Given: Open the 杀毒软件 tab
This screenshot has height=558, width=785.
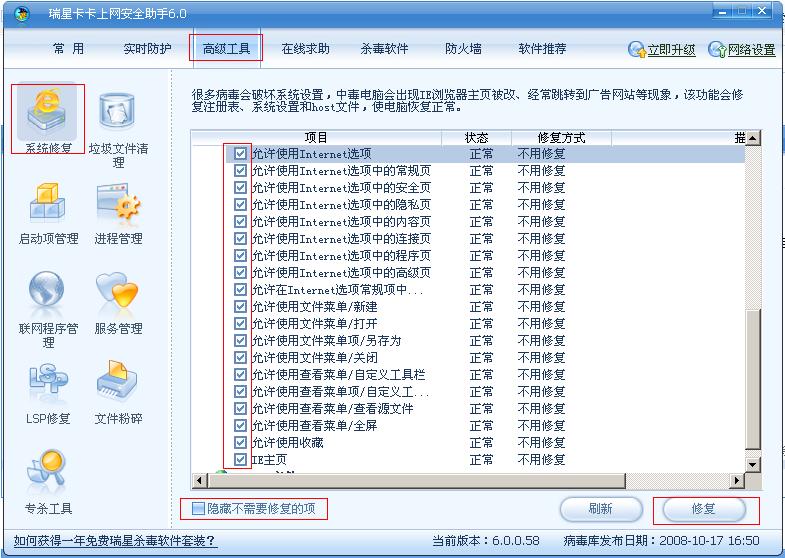Looking at the screenshot, I should tap(384, 49).
